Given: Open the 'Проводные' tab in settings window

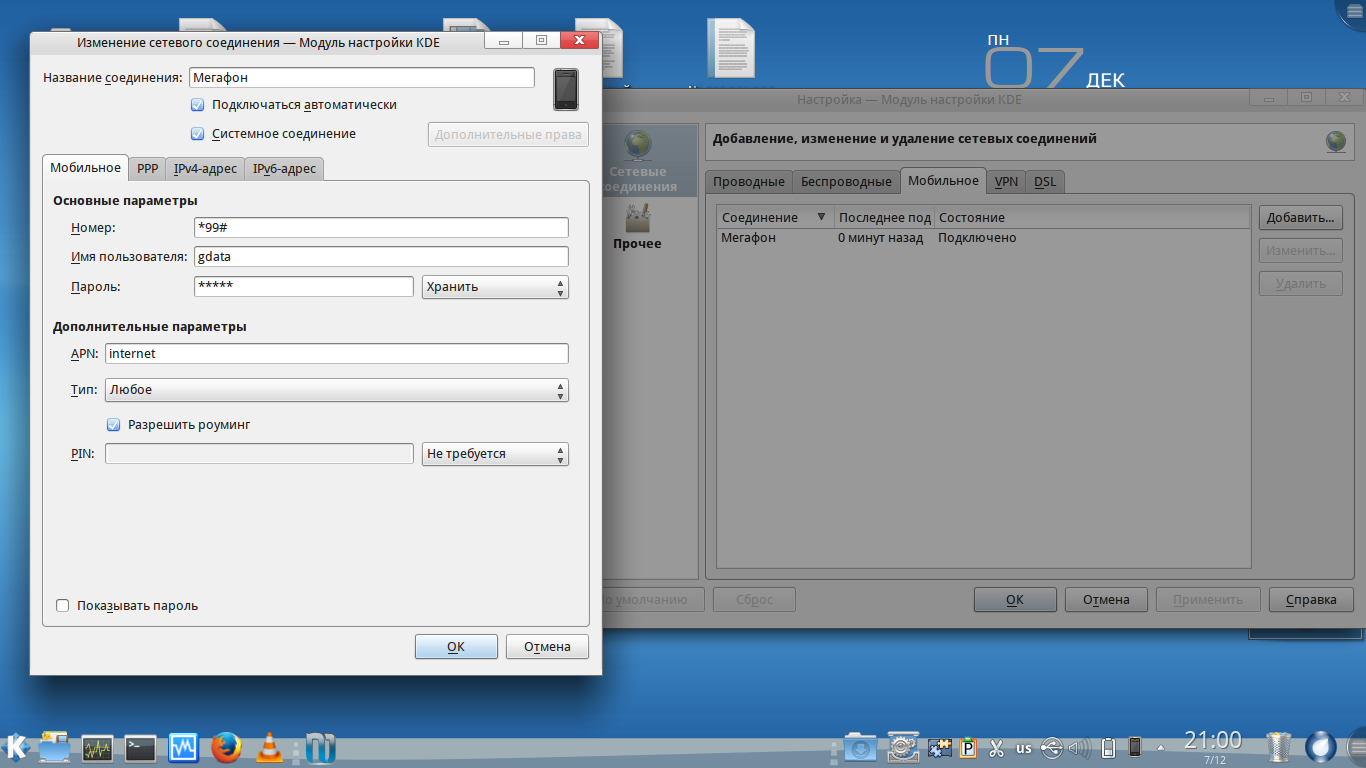Looking at the screenshot, I should (x=748, y=182).
